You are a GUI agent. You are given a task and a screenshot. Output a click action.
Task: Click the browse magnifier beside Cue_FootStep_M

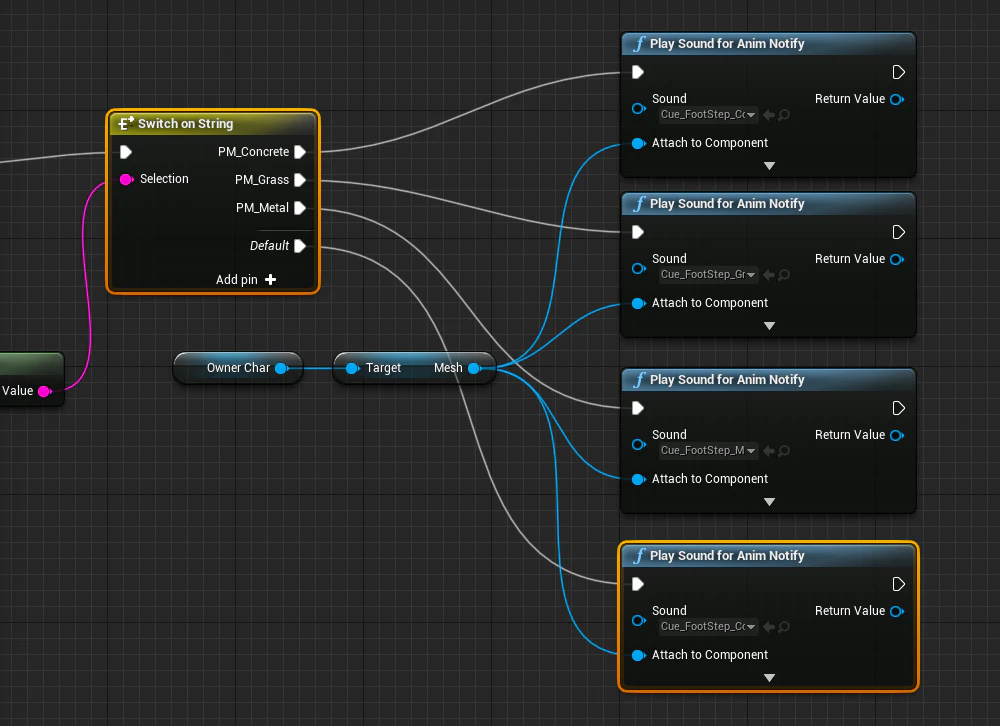click(784, 451)
